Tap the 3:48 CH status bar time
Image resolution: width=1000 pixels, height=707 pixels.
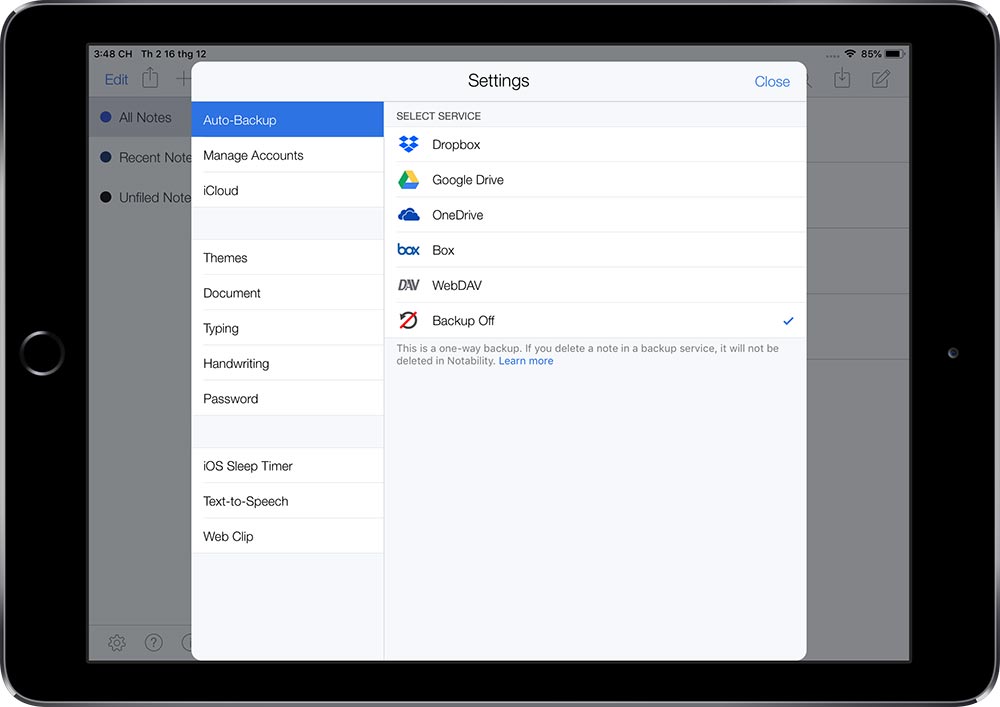click(x=113, y=54)
